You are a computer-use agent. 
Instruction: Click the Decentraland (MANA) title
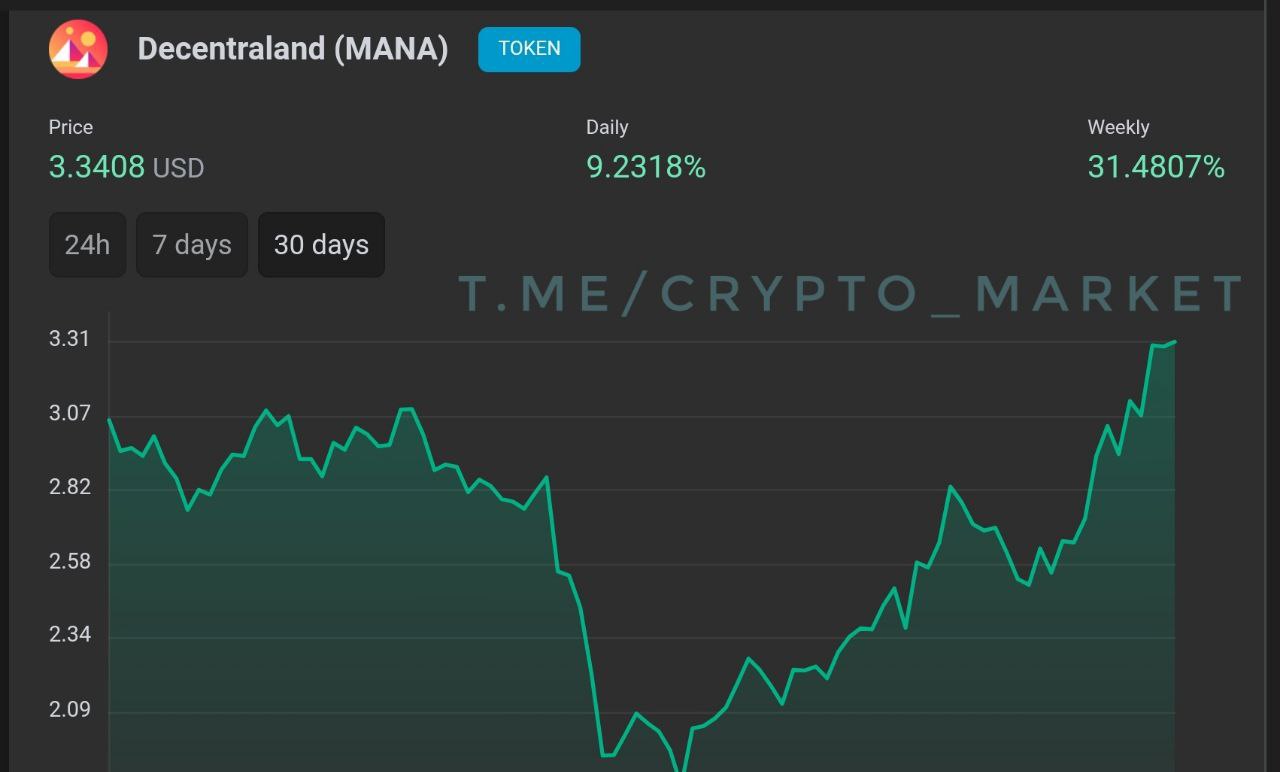(x=292, y=49)
